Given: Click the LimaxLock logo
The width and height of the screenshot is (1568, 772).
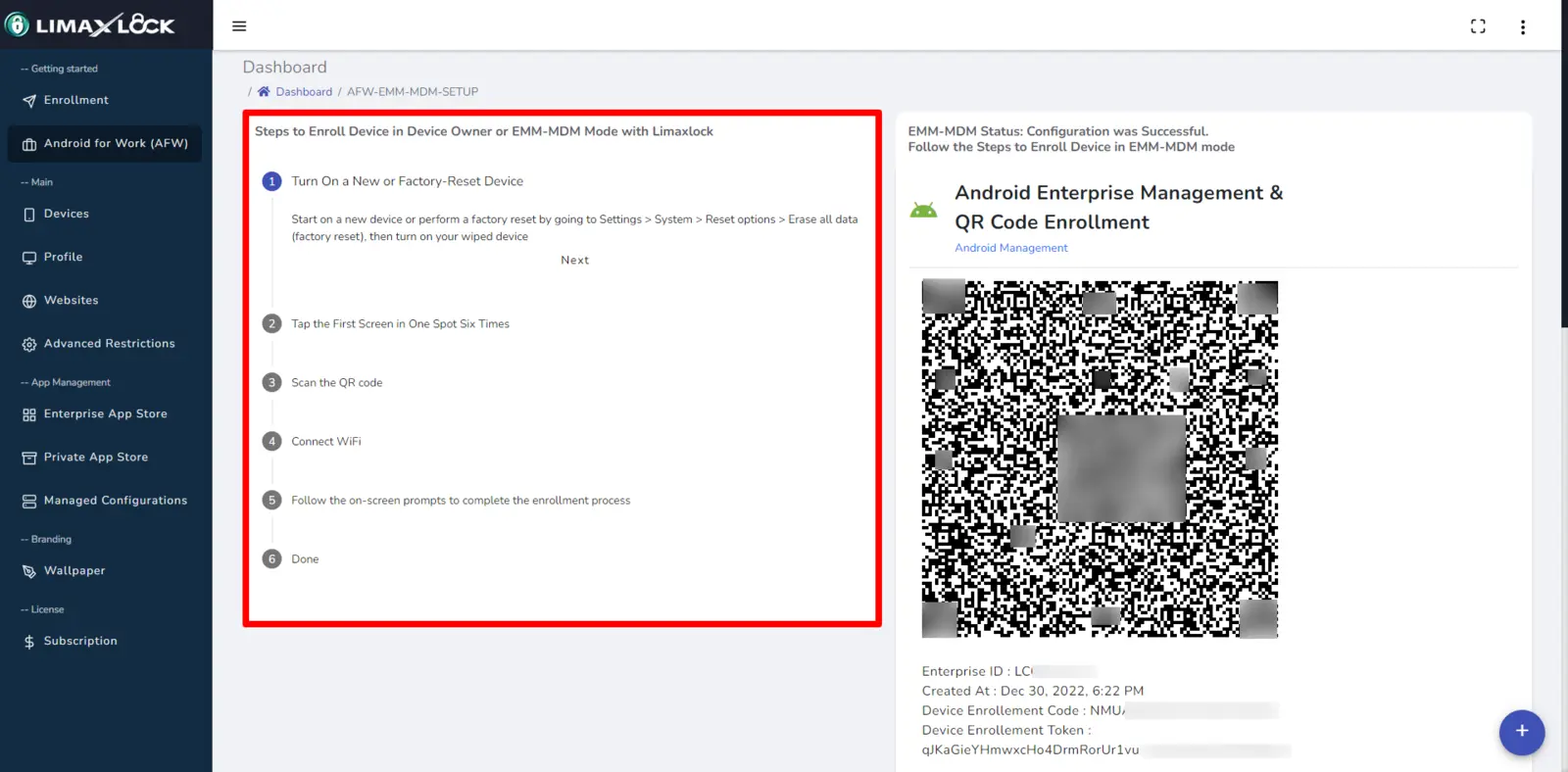Looking at the screenshot, I should [90, 24].
